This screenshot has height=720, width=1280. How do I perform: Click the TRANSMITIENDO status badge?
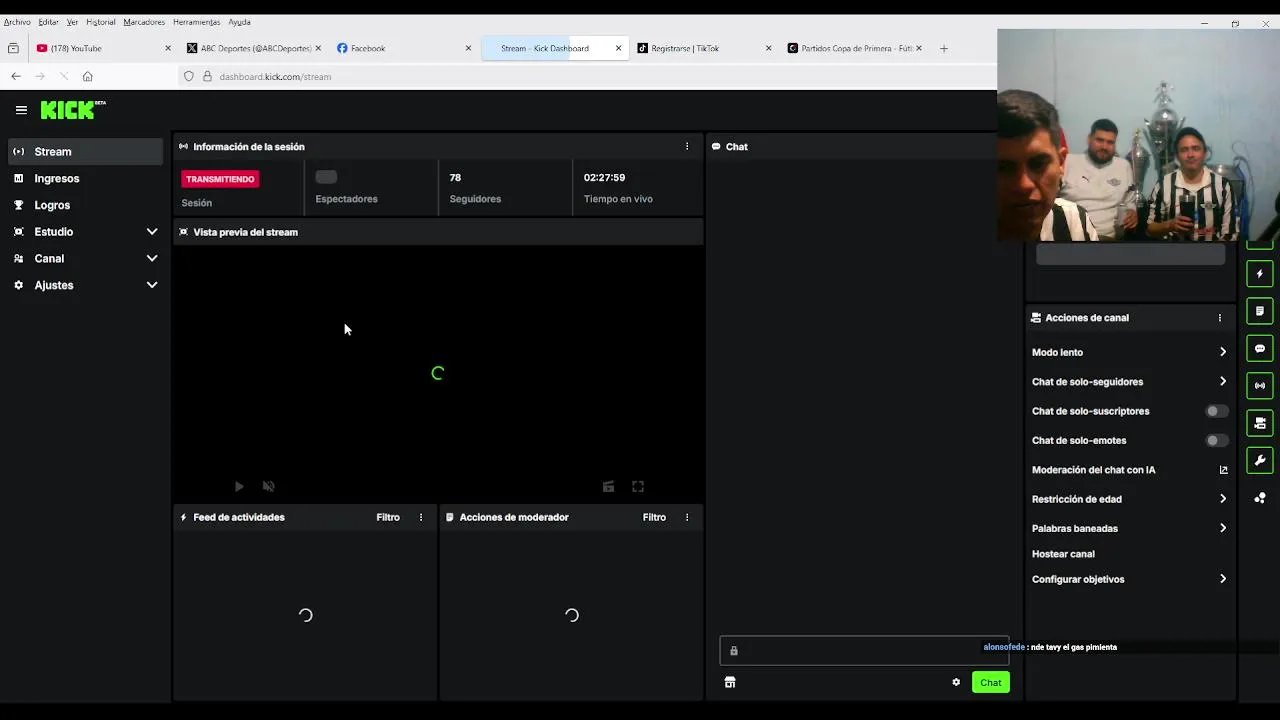[220, 179]
